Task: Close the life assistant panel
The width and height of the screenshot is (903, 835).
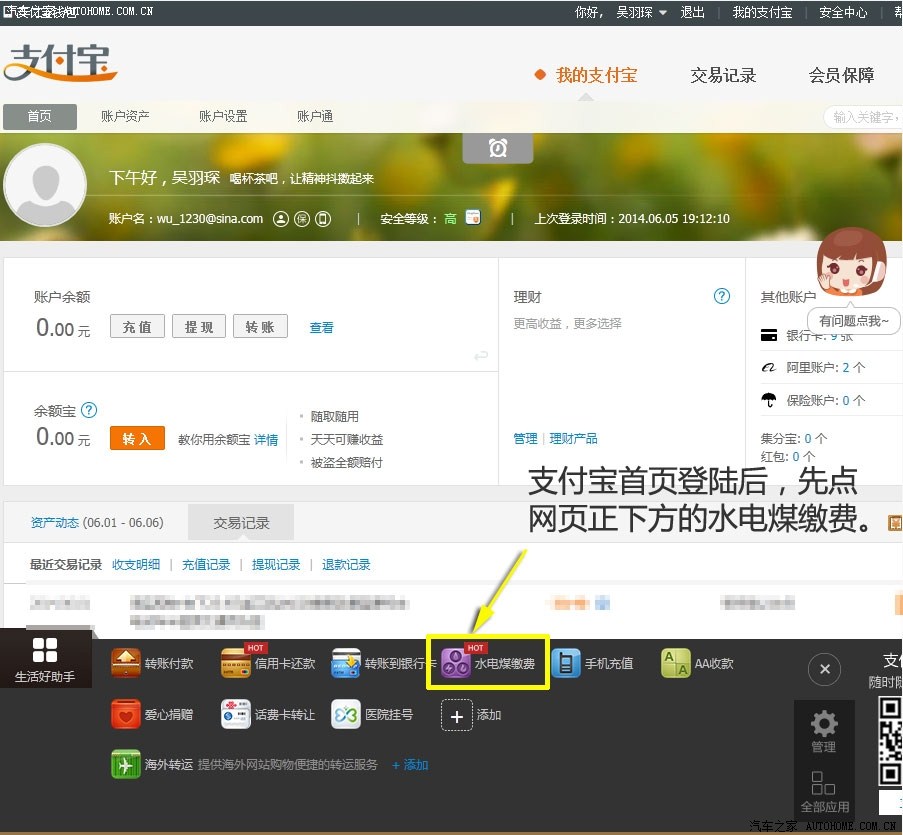Action: pos(825,669)
